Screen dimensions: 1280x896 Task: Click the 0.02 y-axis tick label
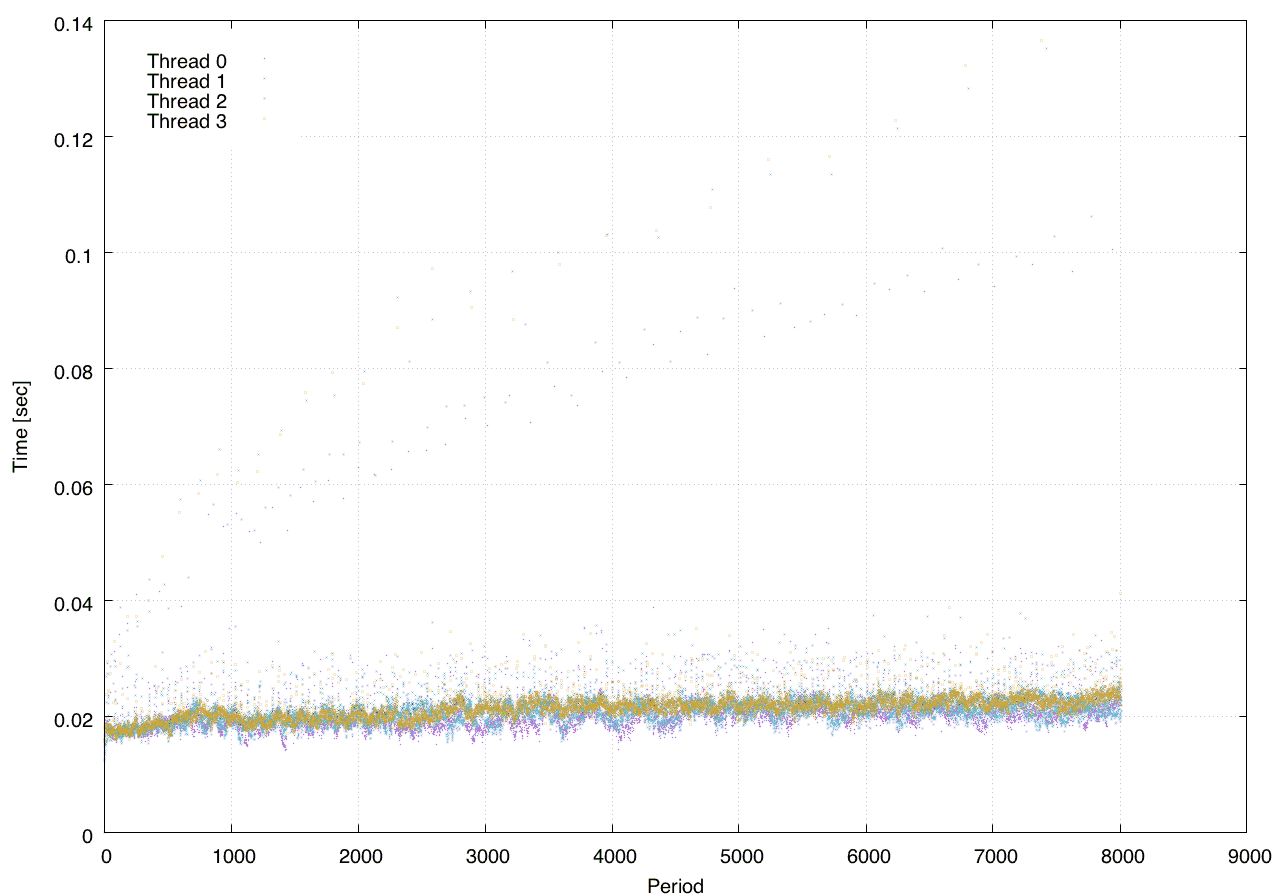tap(74, 718)
